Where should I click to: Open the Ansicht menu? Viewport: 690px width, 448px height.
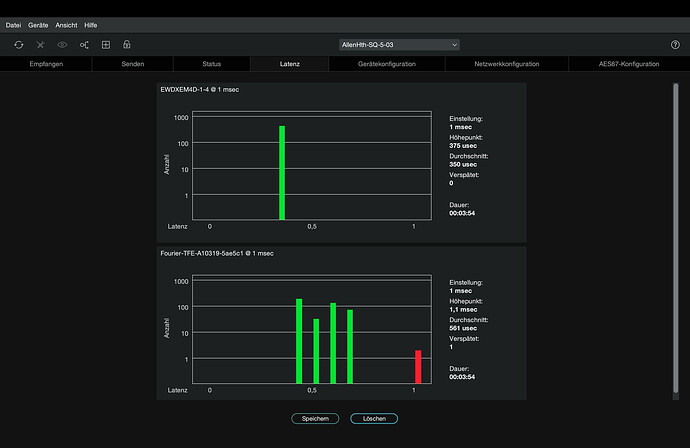click(x=66, y=25)
